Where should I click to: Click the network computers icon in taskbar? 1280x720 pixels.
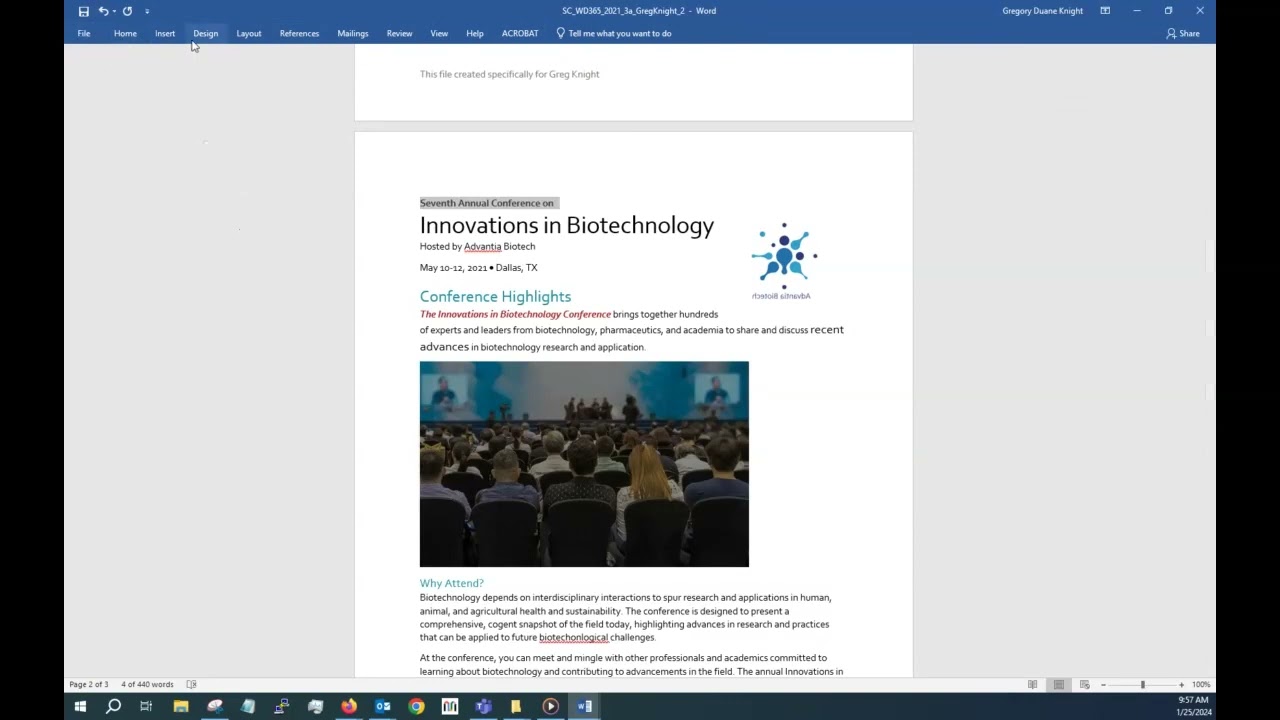282,706
